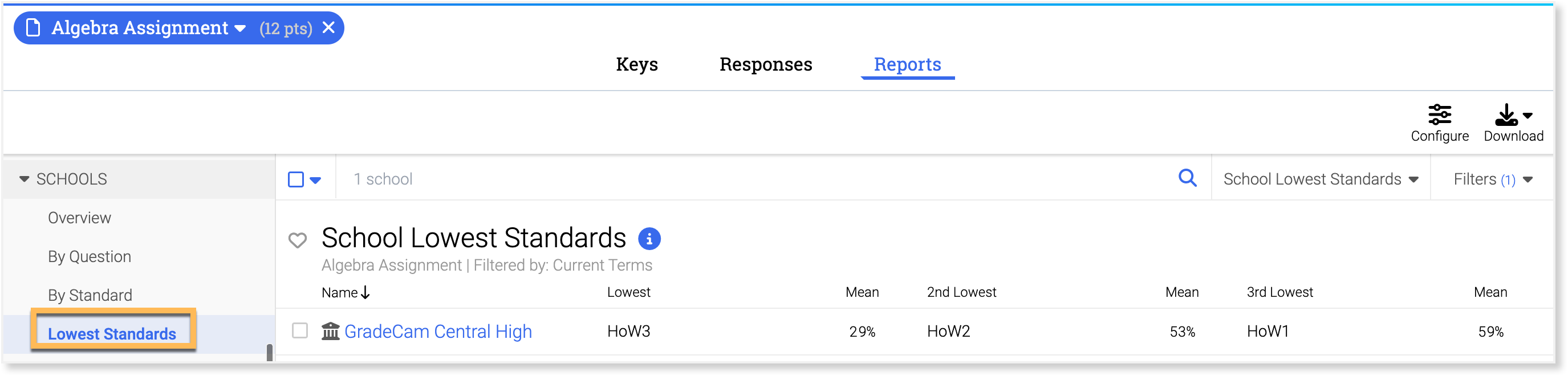Check the select-all schools checkbox
Screen dimensions: 1568x376
[295, 179]
